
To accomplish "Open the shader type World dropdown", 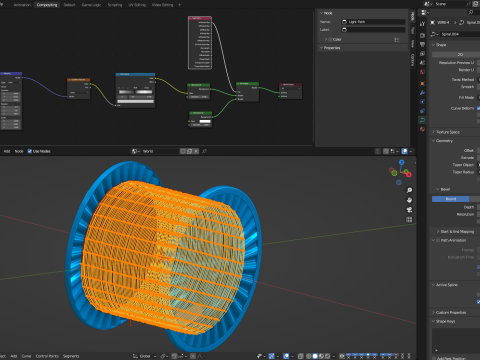I will click(x=135, y=151).
